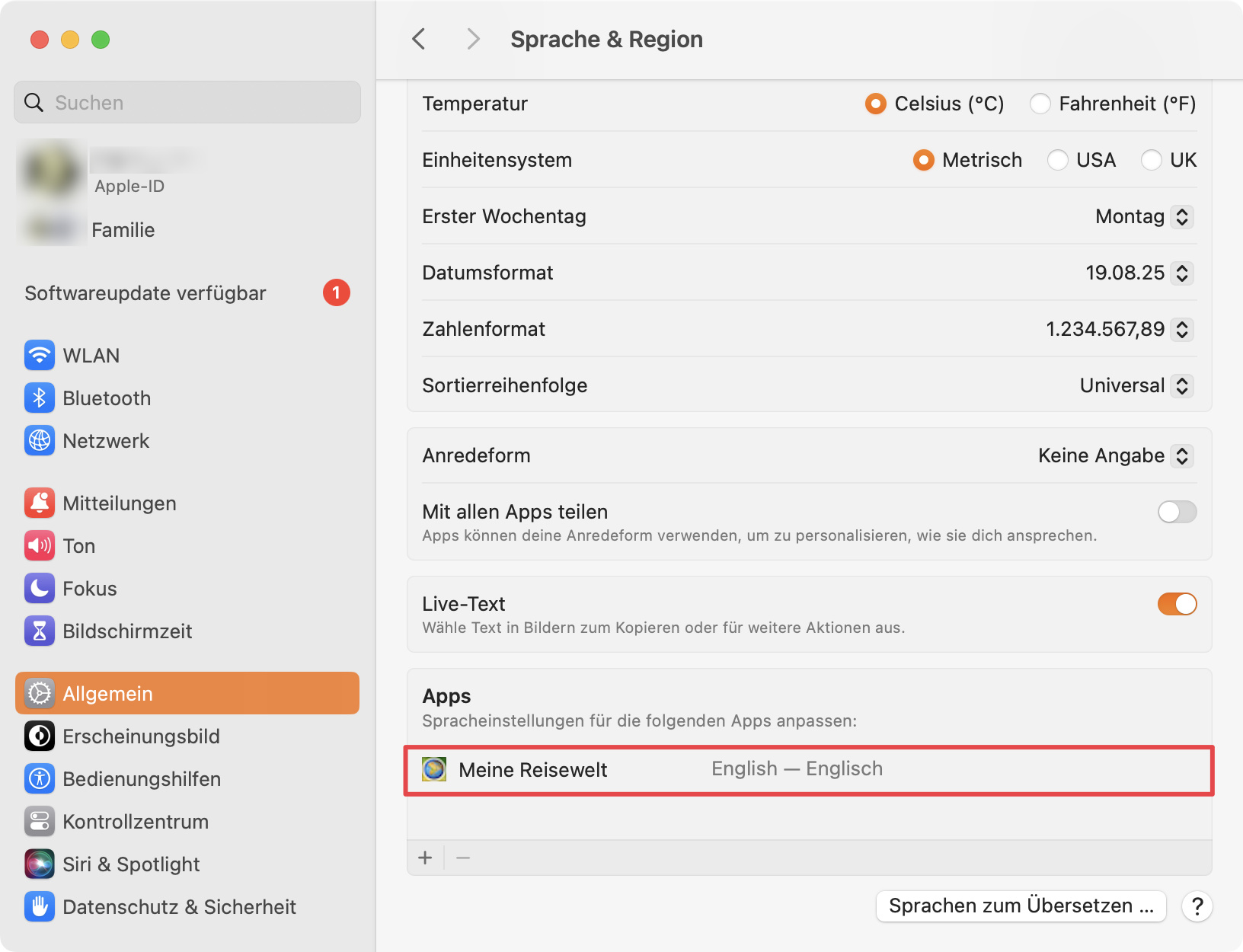Enable 'Mit allen Apps teilen' switch
This screenshot has height=952, width=1243.
pos(1177,512)
